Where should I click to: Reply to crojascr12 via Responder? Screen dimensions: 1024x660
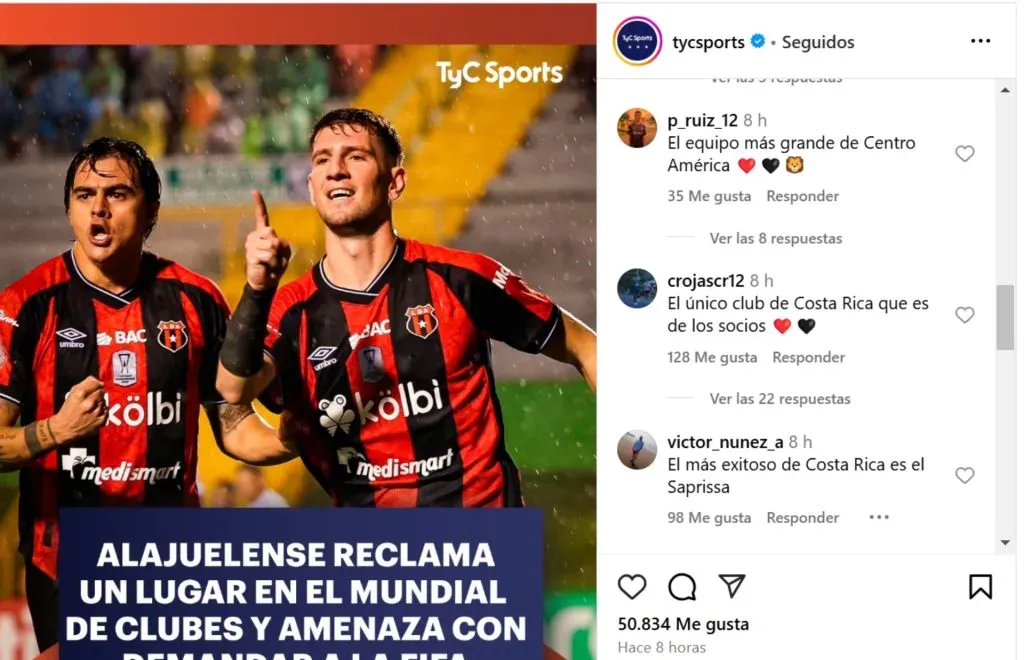(808, 357)
